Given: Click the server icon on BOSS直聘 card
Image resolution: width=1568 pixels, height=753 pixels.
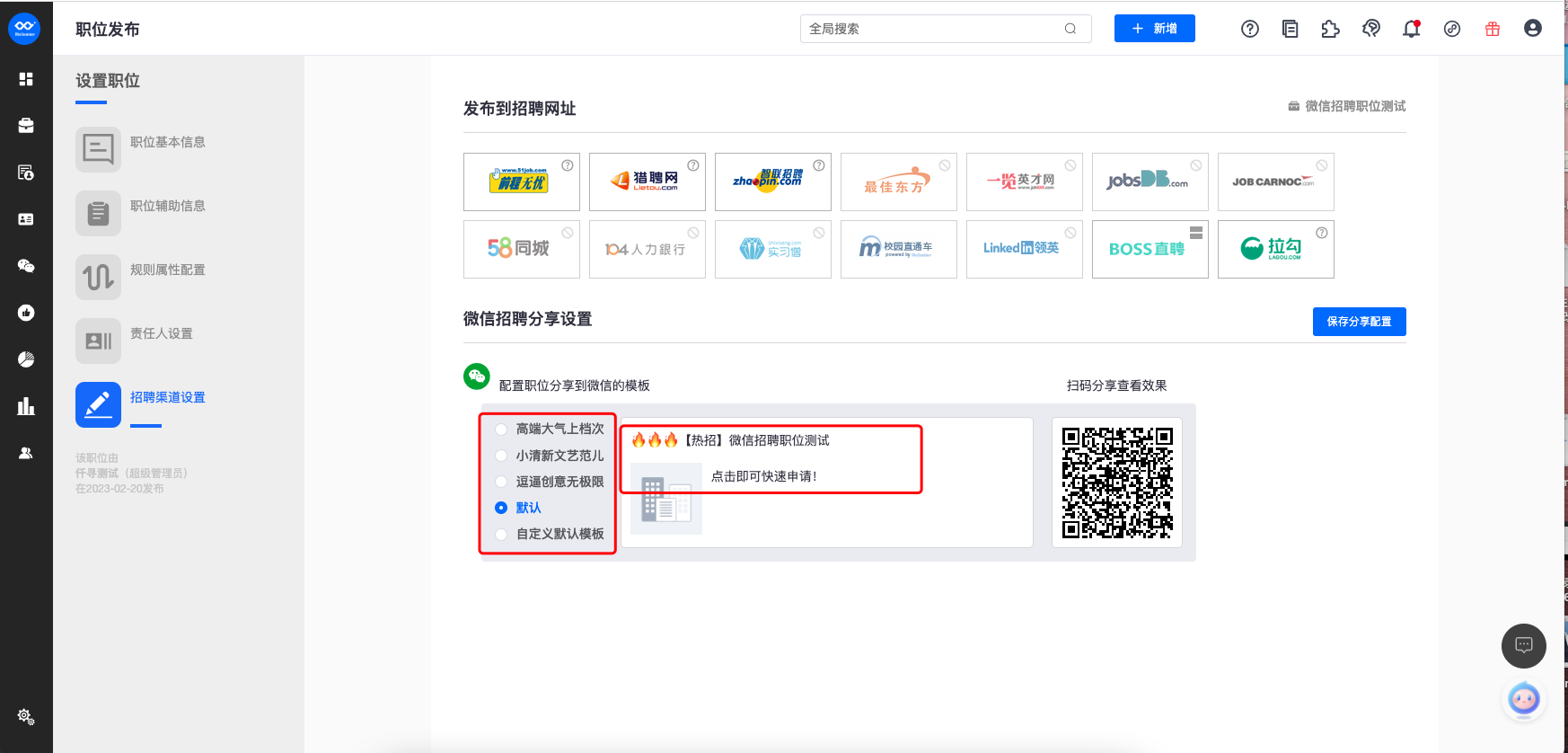Looking at the screenshot, I should (1196, 233).
